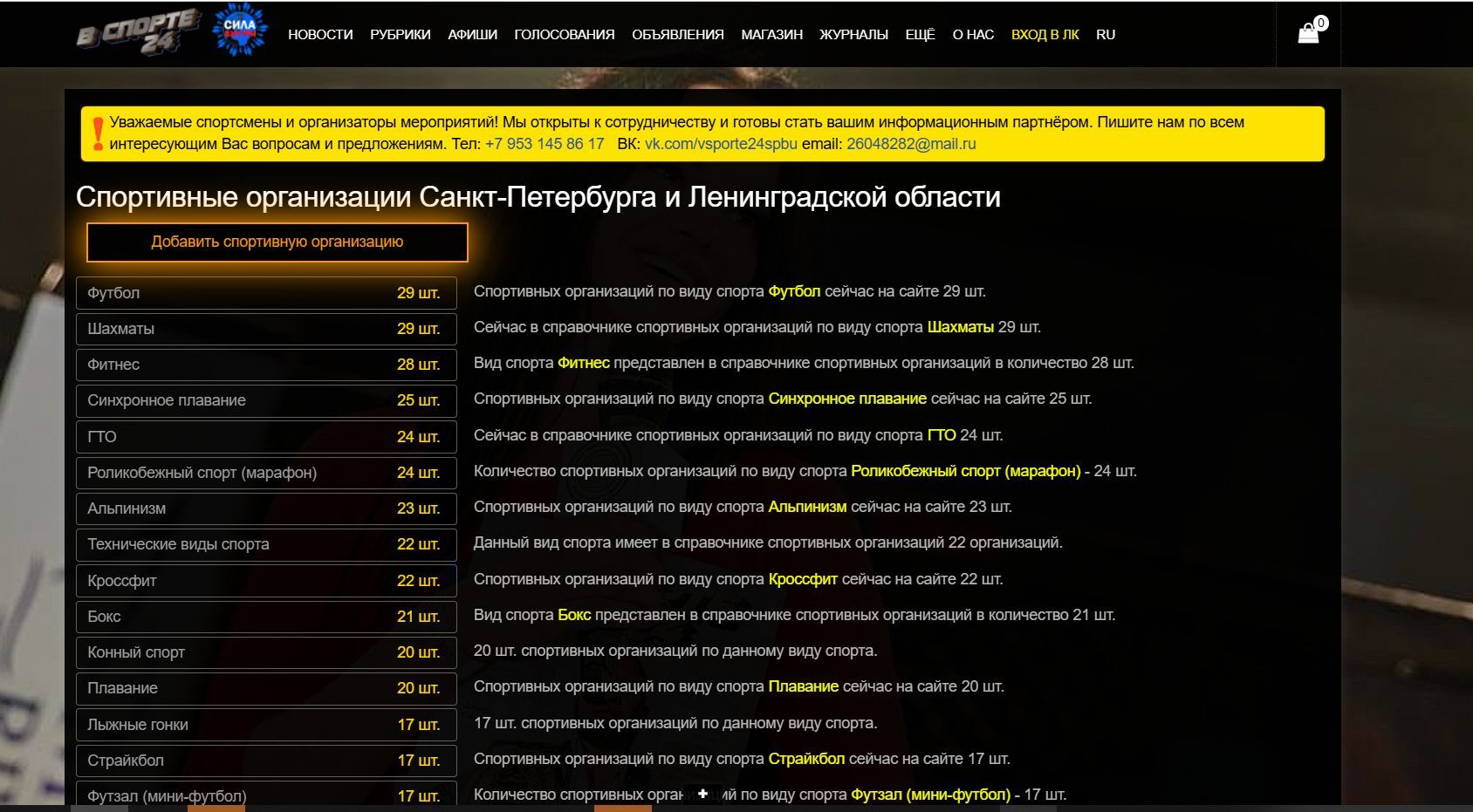This screenshot has height=812, width=1473.
Task: Click the В Спорте 24 logo
Action: tap(137, 33)
